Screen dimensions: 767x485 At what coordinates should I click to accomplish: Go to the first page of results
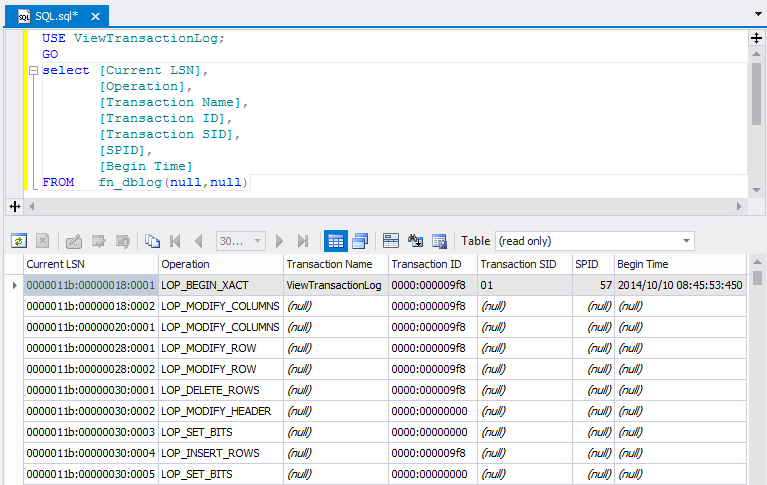(175, 241)
